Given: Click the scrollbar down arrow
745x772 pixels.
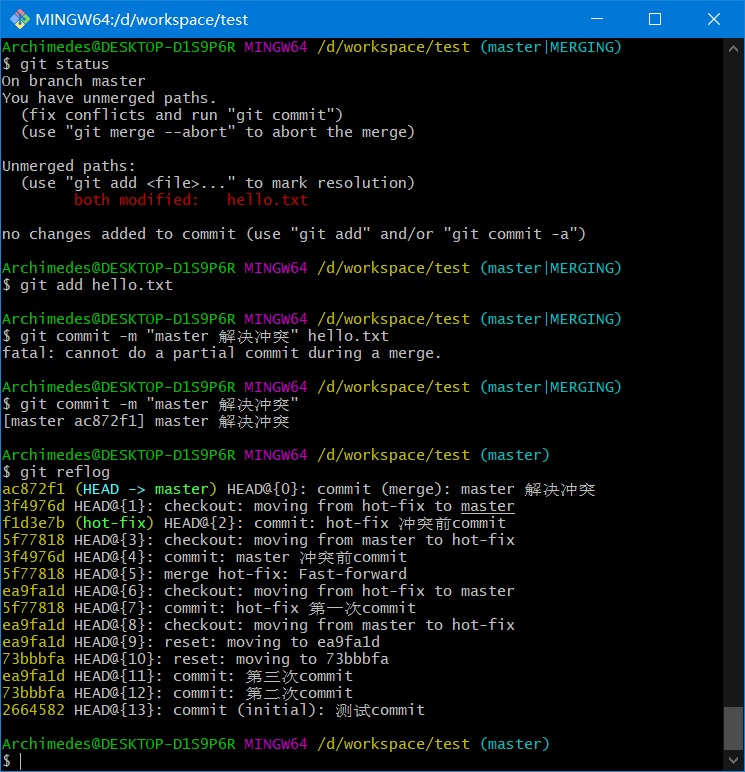Looking at the screenshot, I should point(733,761).
